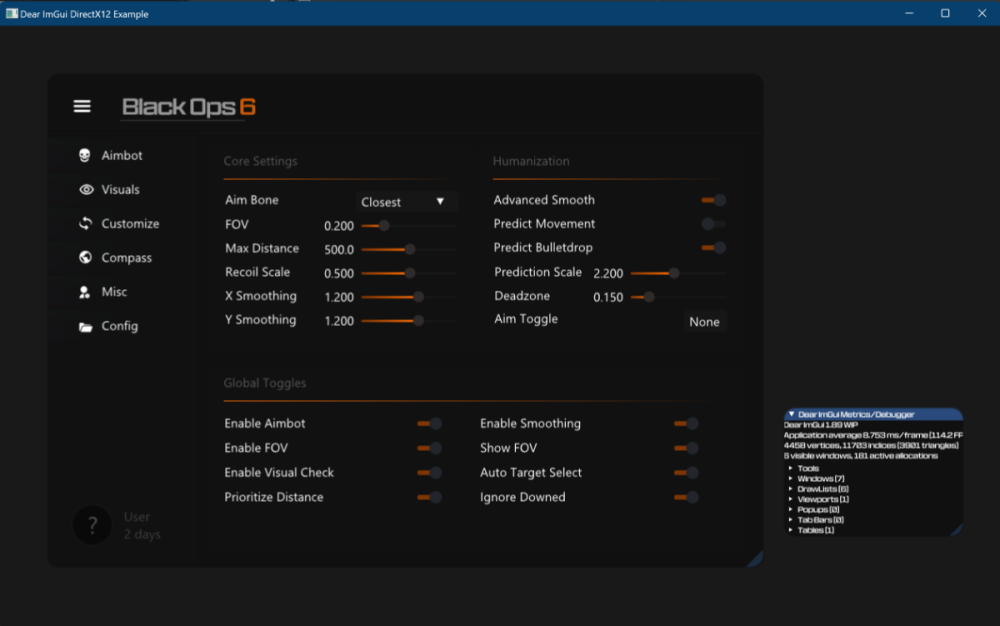Expand the Tools tree node

pos(791,468)
